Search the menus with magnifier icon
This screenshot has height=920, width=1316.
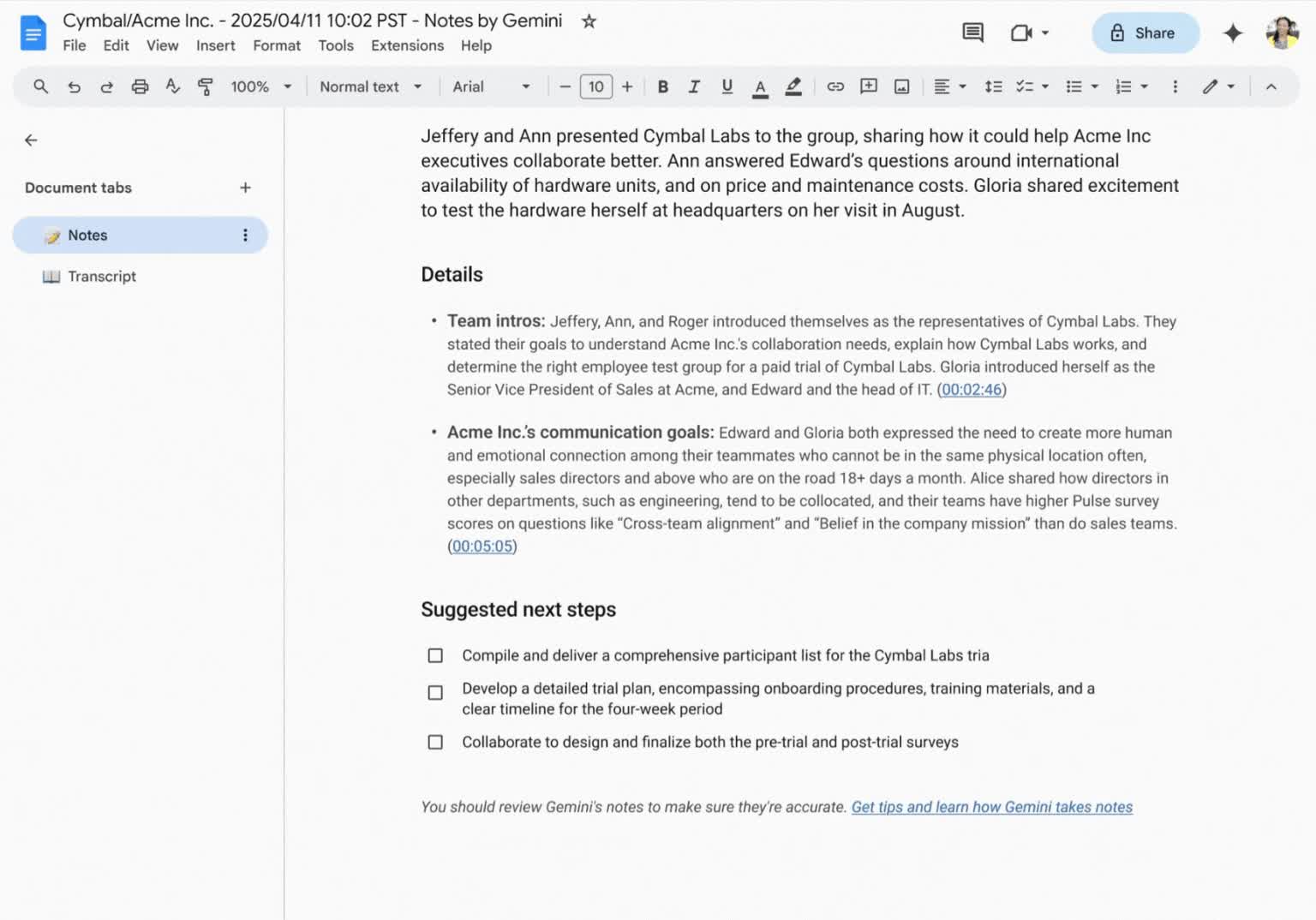click(x=40, y=87)
